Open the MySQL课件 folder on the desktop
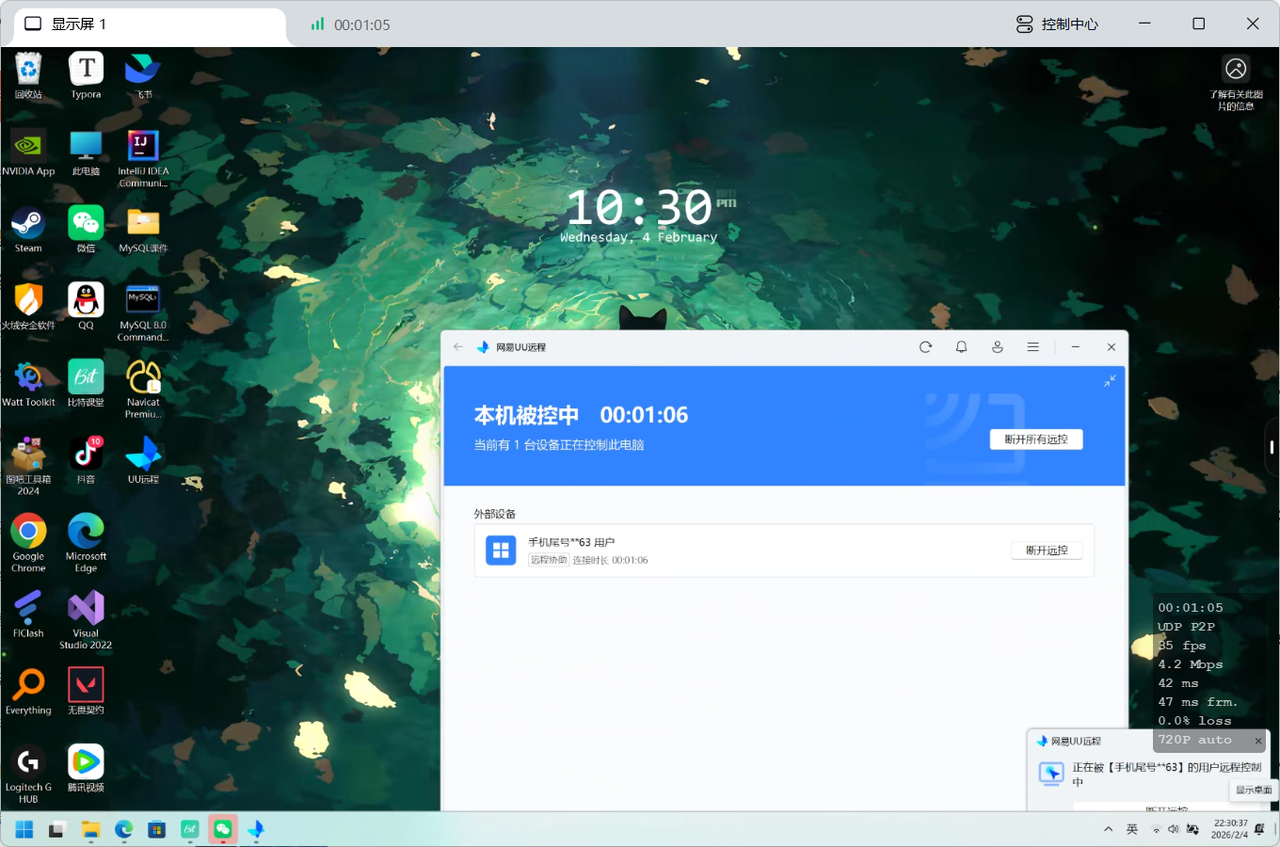 pyautogui.click(x=143, y=230)
